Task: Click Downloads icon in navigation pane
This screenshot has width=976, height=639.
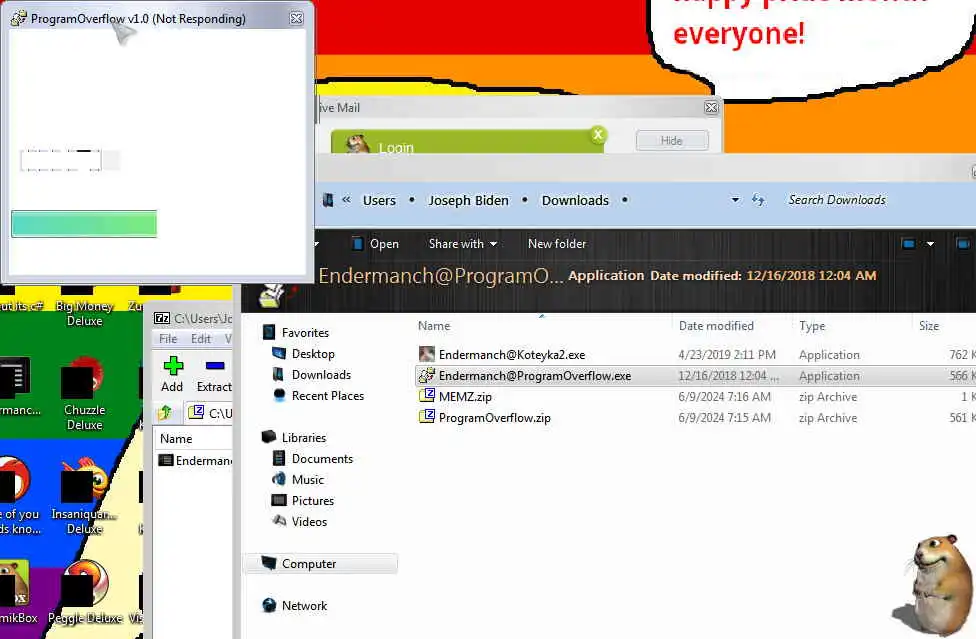Action: (x=278, y=375)
